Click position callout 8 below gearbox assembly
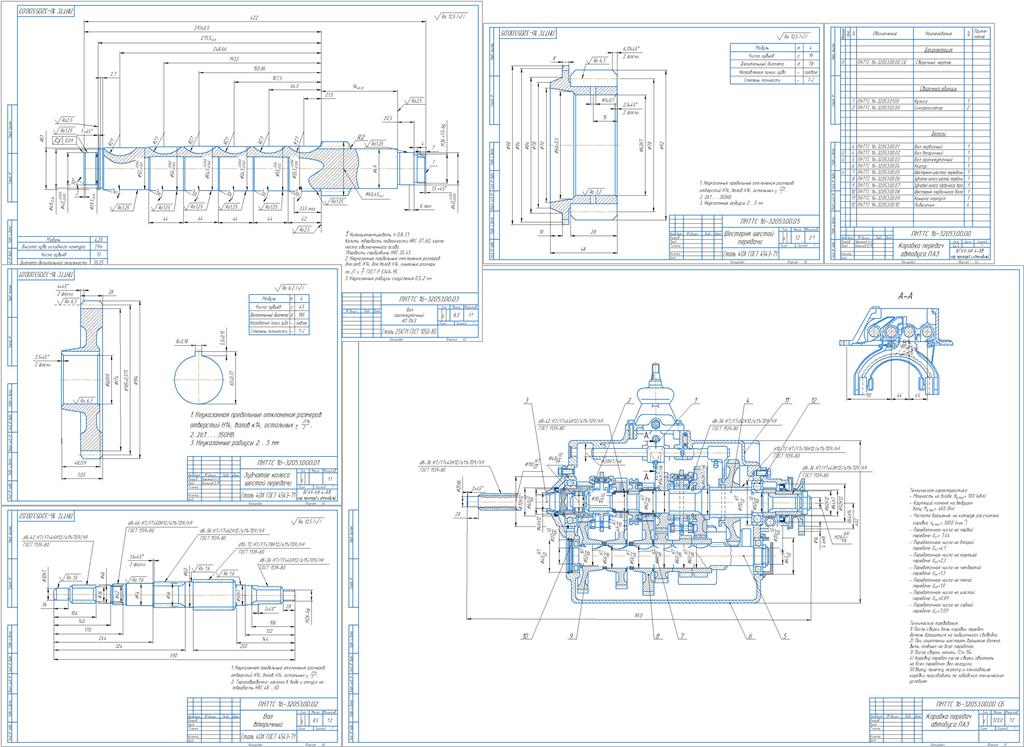This screenshot has width=1024, height=747. click(x=660, y=635)
